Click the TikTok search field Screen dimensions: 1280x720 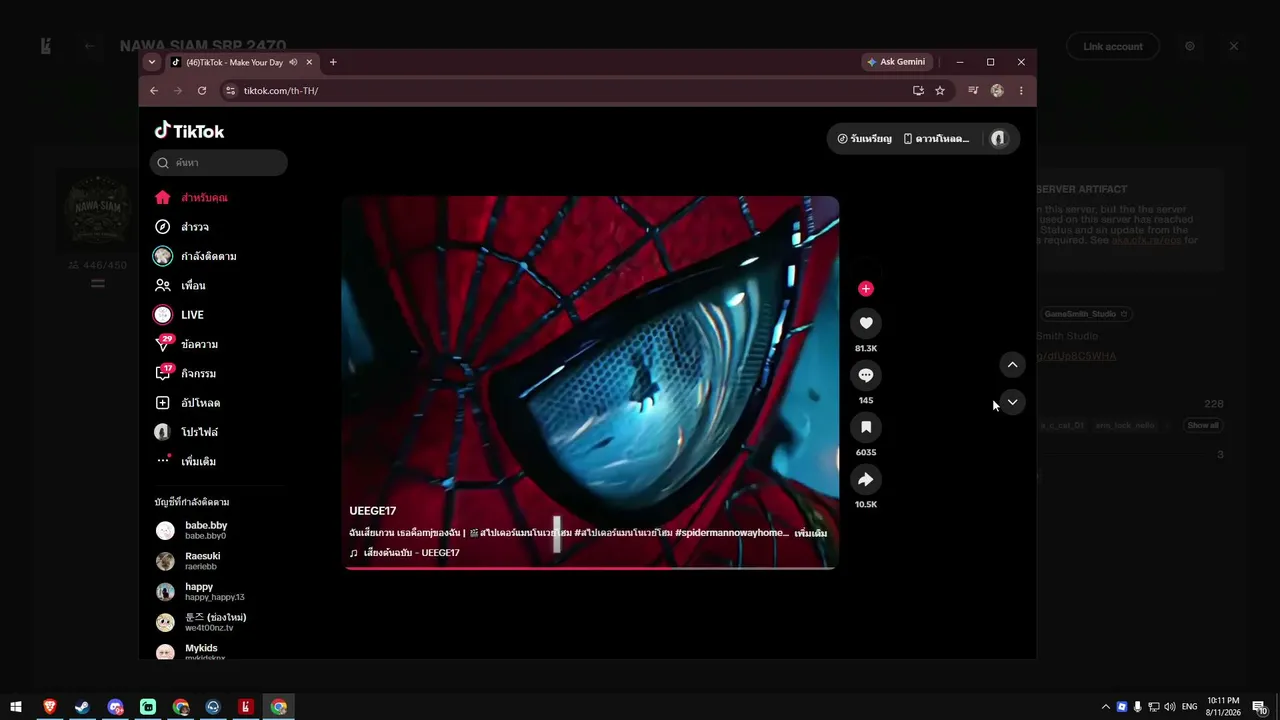(219, 162)
